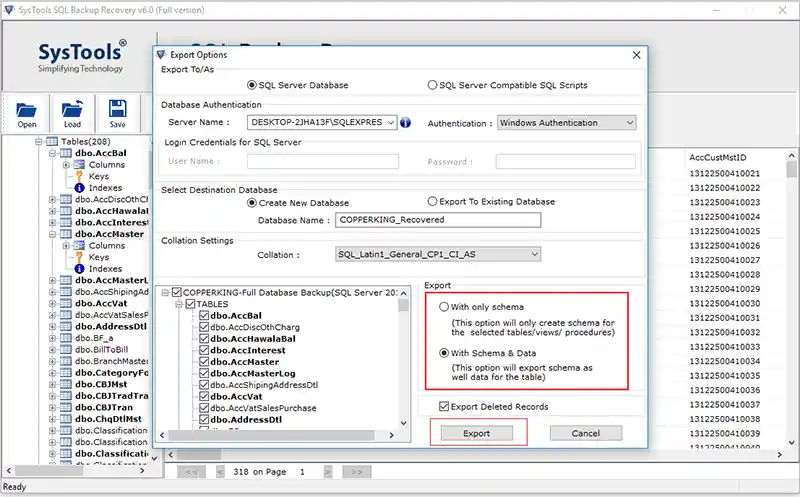Collapse the dbo.AccMaster node in left tree
The height and width of the screenshot is (497, 800).
pos(53,234)
